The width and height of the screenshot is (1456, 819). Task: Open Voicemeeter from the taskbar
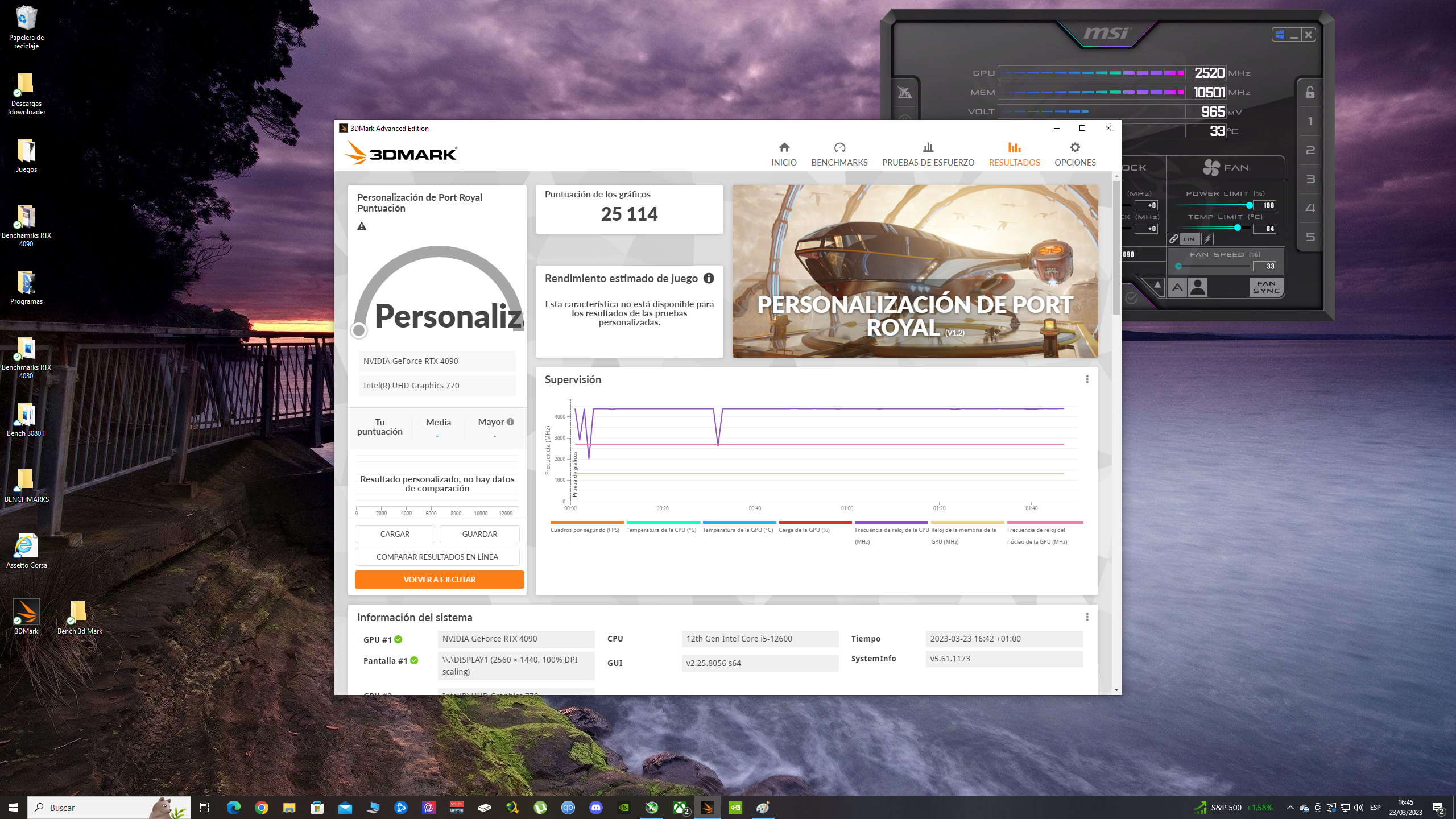456,808
